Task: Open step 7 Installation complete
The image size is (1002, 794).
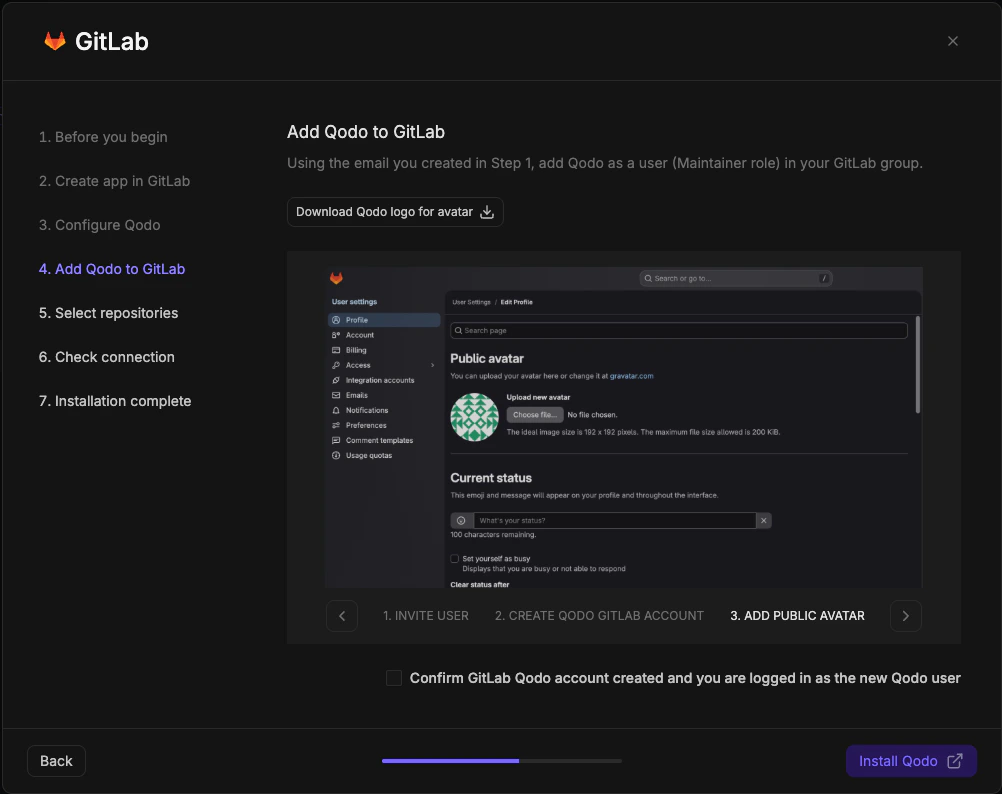Action: [114, 401]
